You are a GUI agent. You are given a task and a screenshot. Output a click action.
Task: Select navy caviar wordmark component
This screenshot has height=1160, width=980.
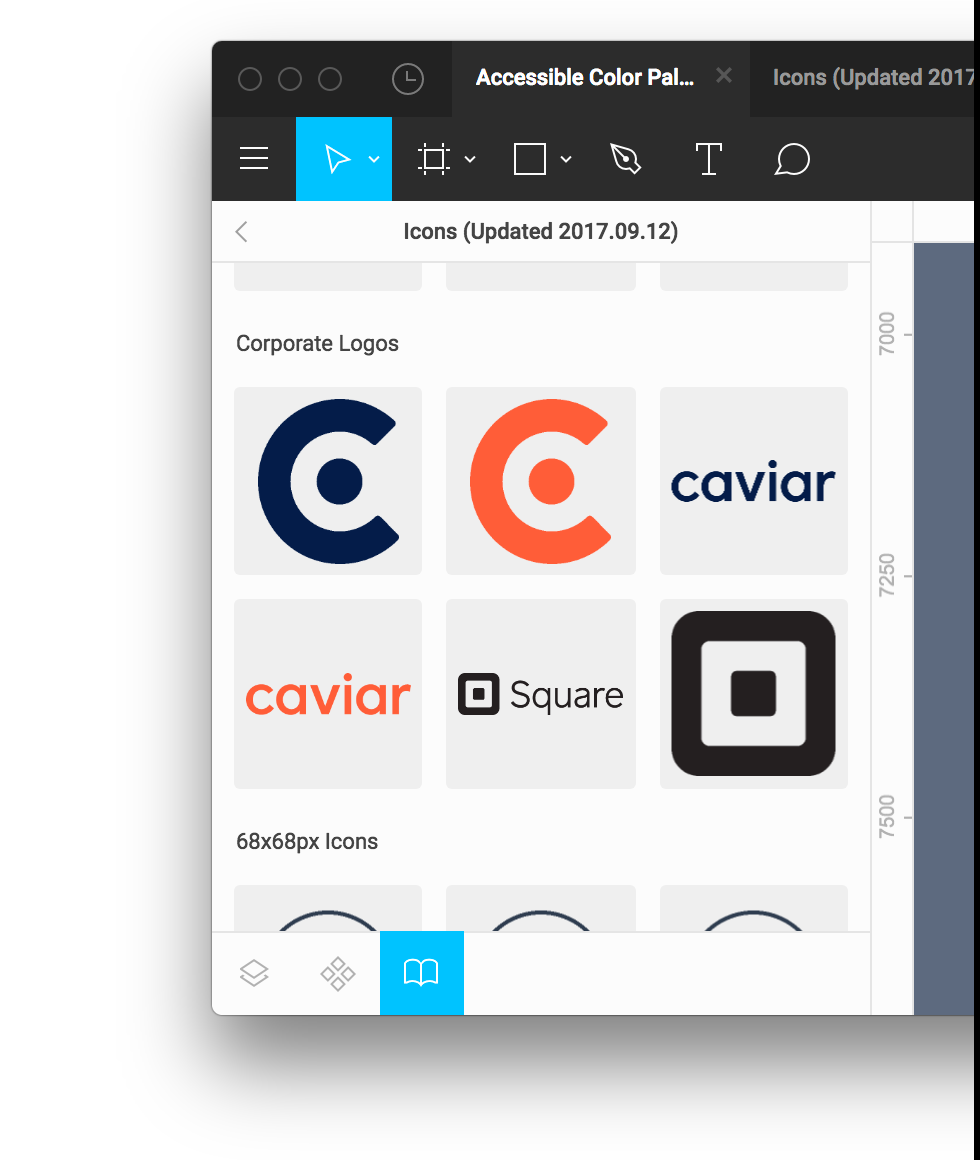click(x=754, y=481)
